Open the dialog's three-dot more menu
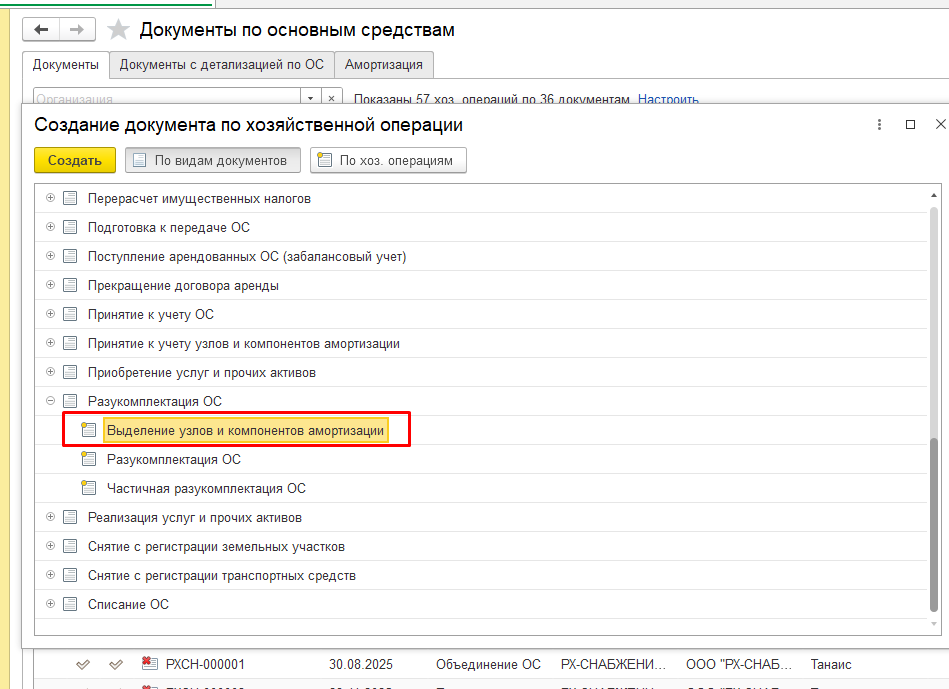Viewport: 949px width, 689px height. [879, 125]
